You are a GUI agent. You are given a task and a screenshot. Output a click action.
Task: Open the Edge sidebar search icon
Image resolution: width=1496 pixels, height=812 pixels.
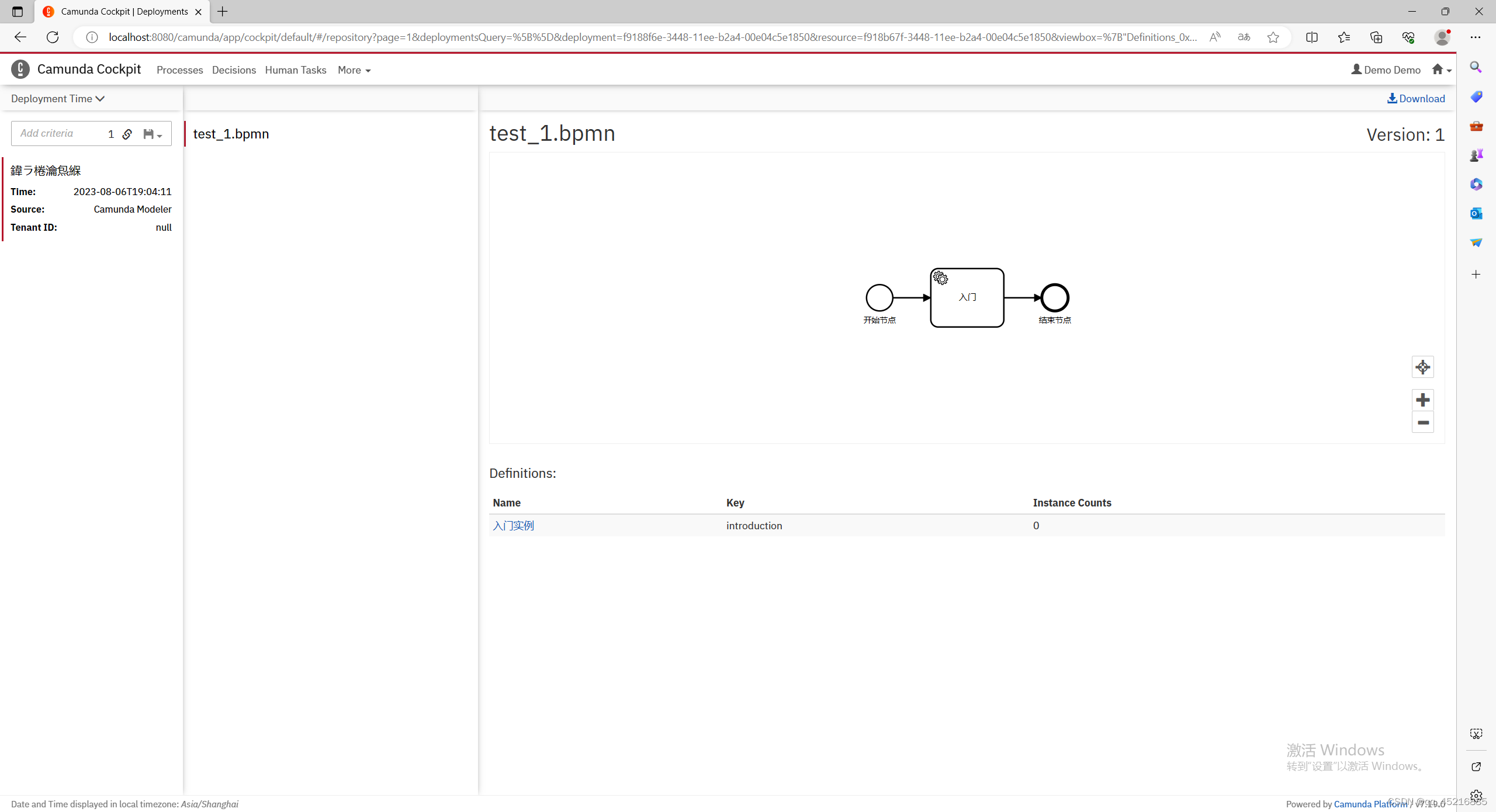click(x=1476, y=67)
